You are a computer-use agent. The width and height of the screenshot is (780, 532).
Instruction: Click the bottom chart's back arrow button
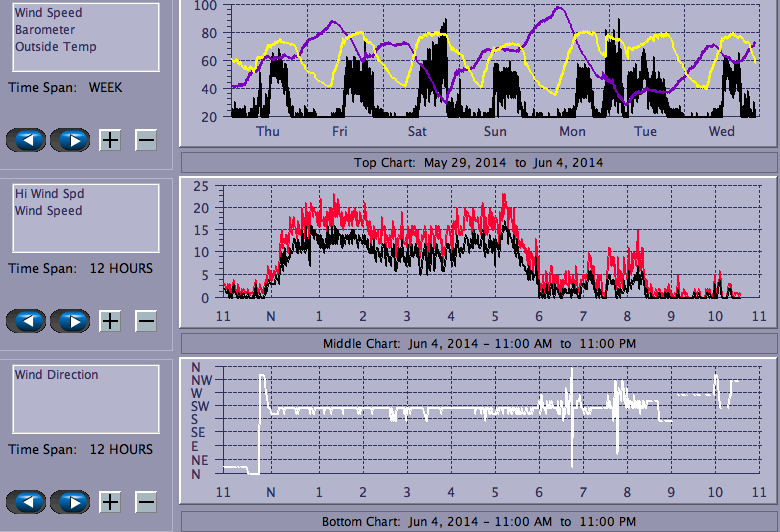click(x=27, y=502)
